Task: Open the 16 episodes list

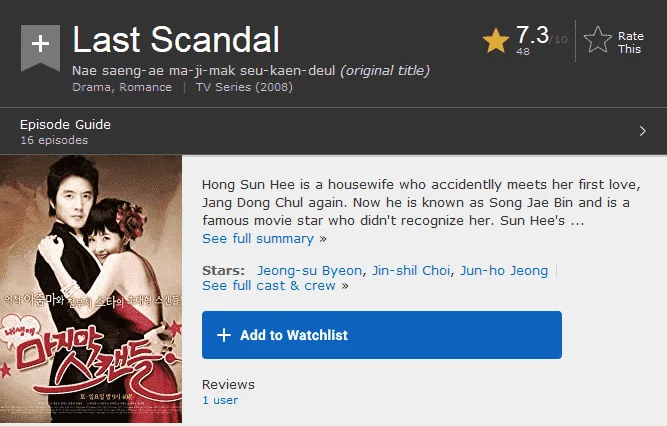Action: click(54, 140)
